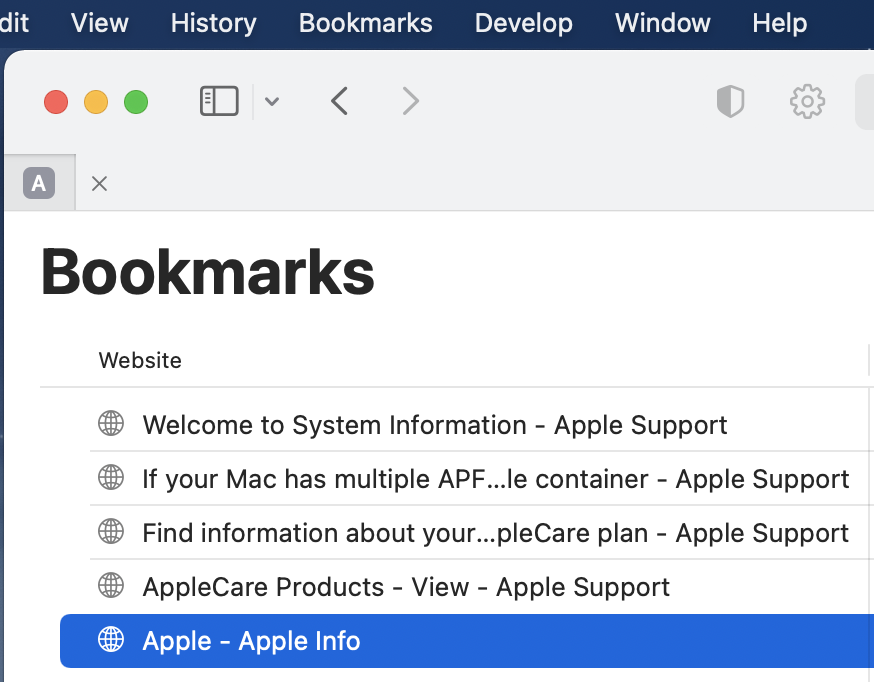The width and height of the screenshot is (874, 682).
Task: Click the red close window button
Action: tap(56, 102)
